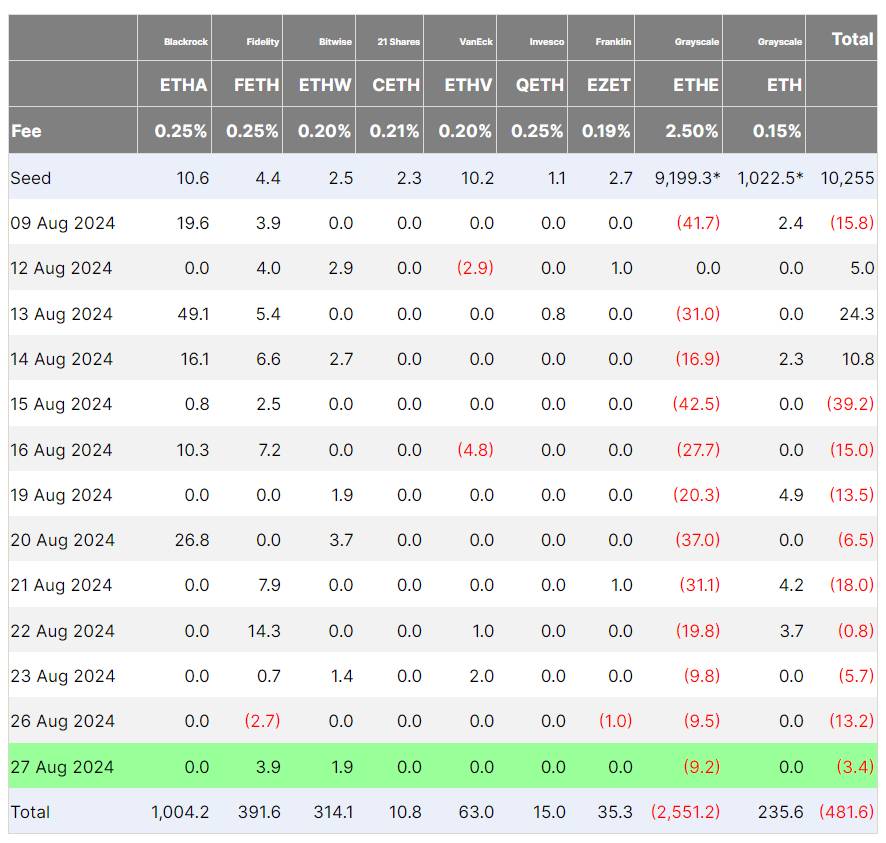This screenshot has width=886, height=843.
Task: Select the EZET ticker header
Action: tap(609, 85)
